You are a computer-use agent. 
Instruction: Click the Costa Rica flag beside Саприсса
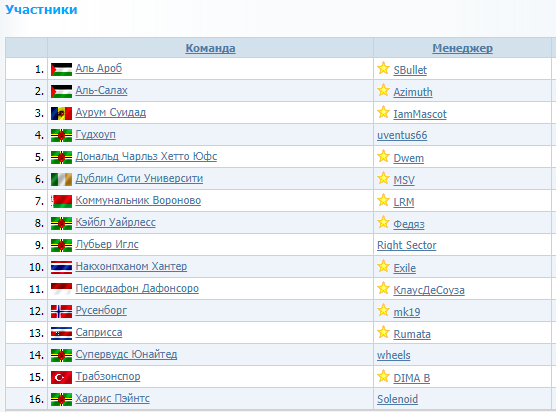pos(61,333)
